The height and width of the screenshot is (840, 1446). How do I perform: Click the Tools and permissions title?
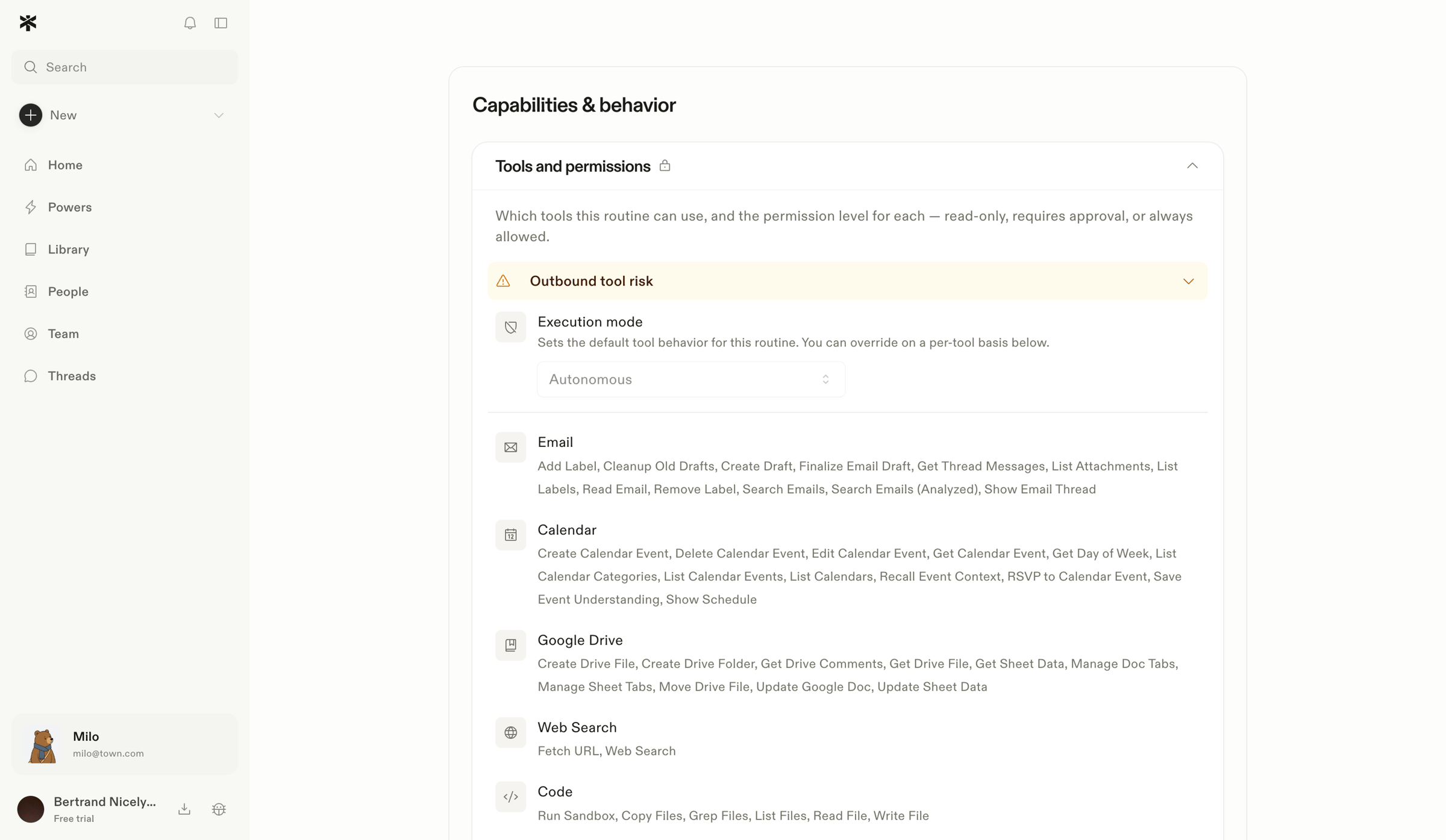click(572, 166)
